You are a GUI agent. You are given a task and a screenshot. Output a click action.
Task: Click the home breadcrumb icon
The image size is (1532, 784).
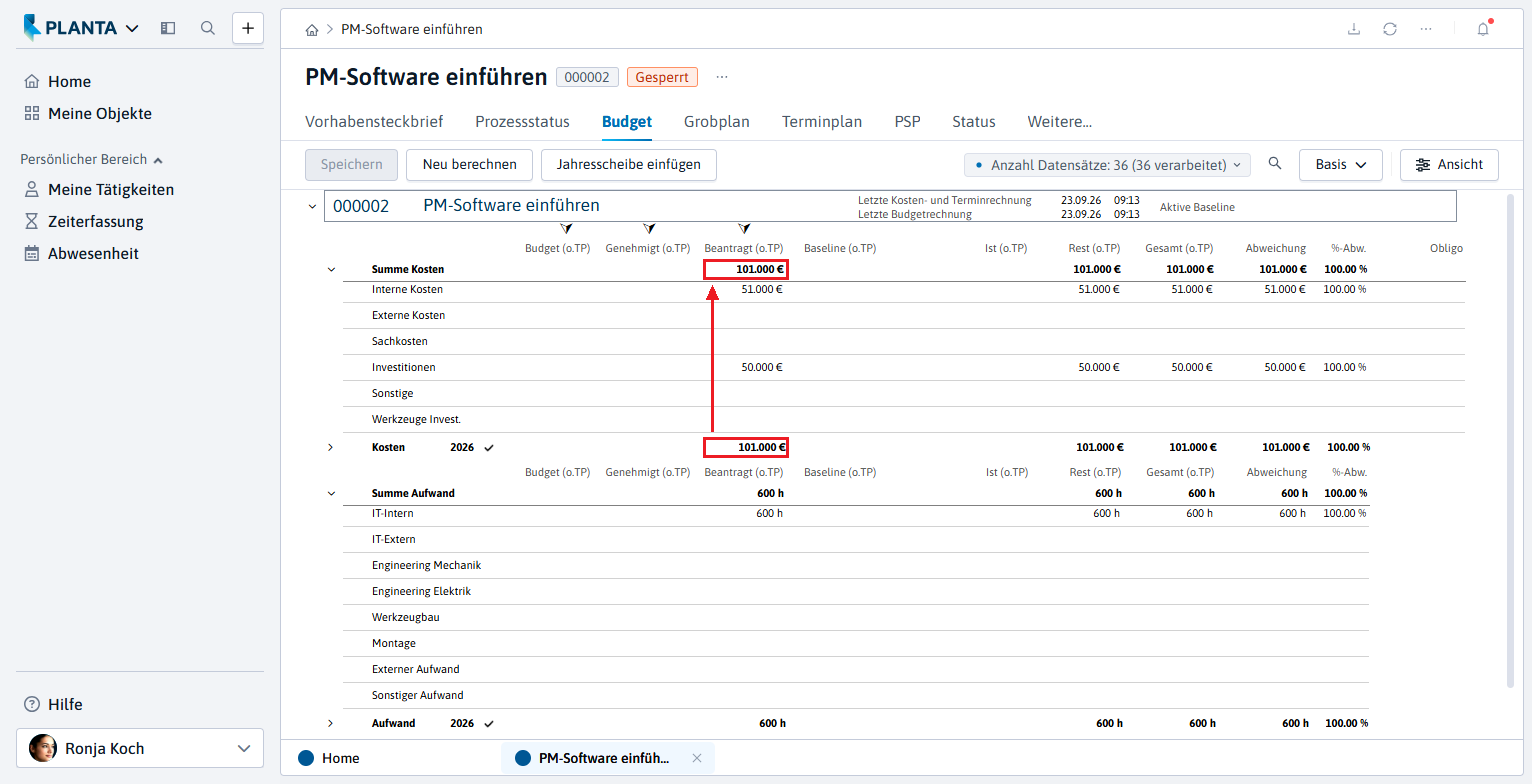[x=312, y=30]
